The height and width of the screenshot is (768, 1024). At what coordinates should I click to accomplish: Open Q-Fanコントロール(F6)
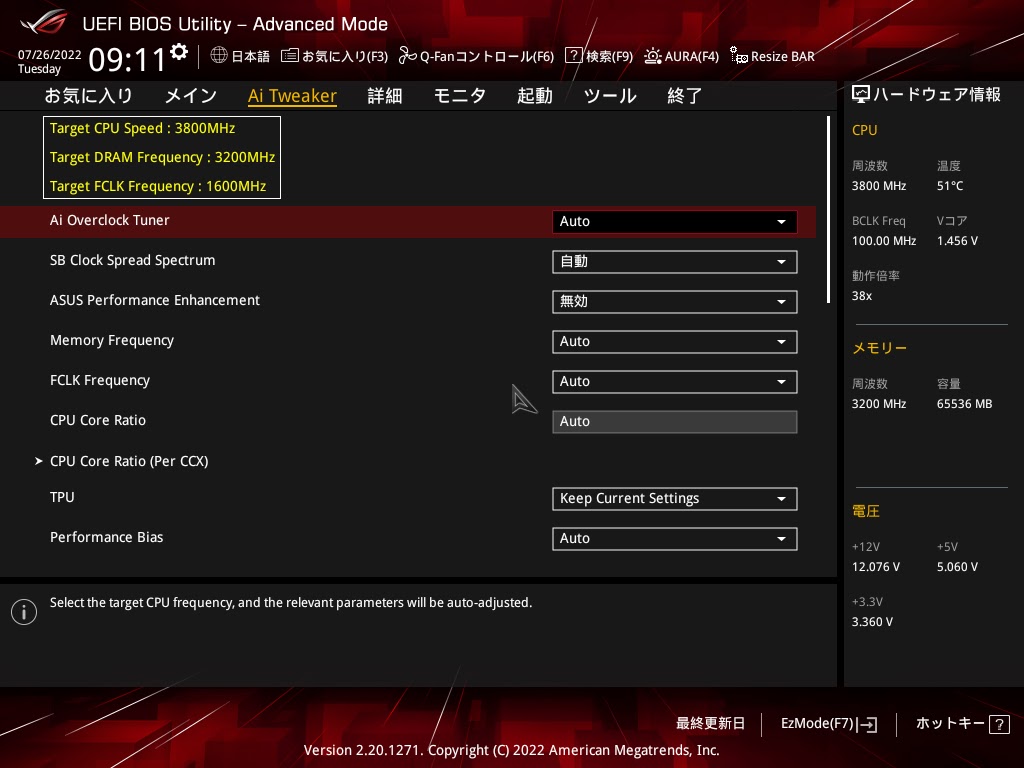476,56
